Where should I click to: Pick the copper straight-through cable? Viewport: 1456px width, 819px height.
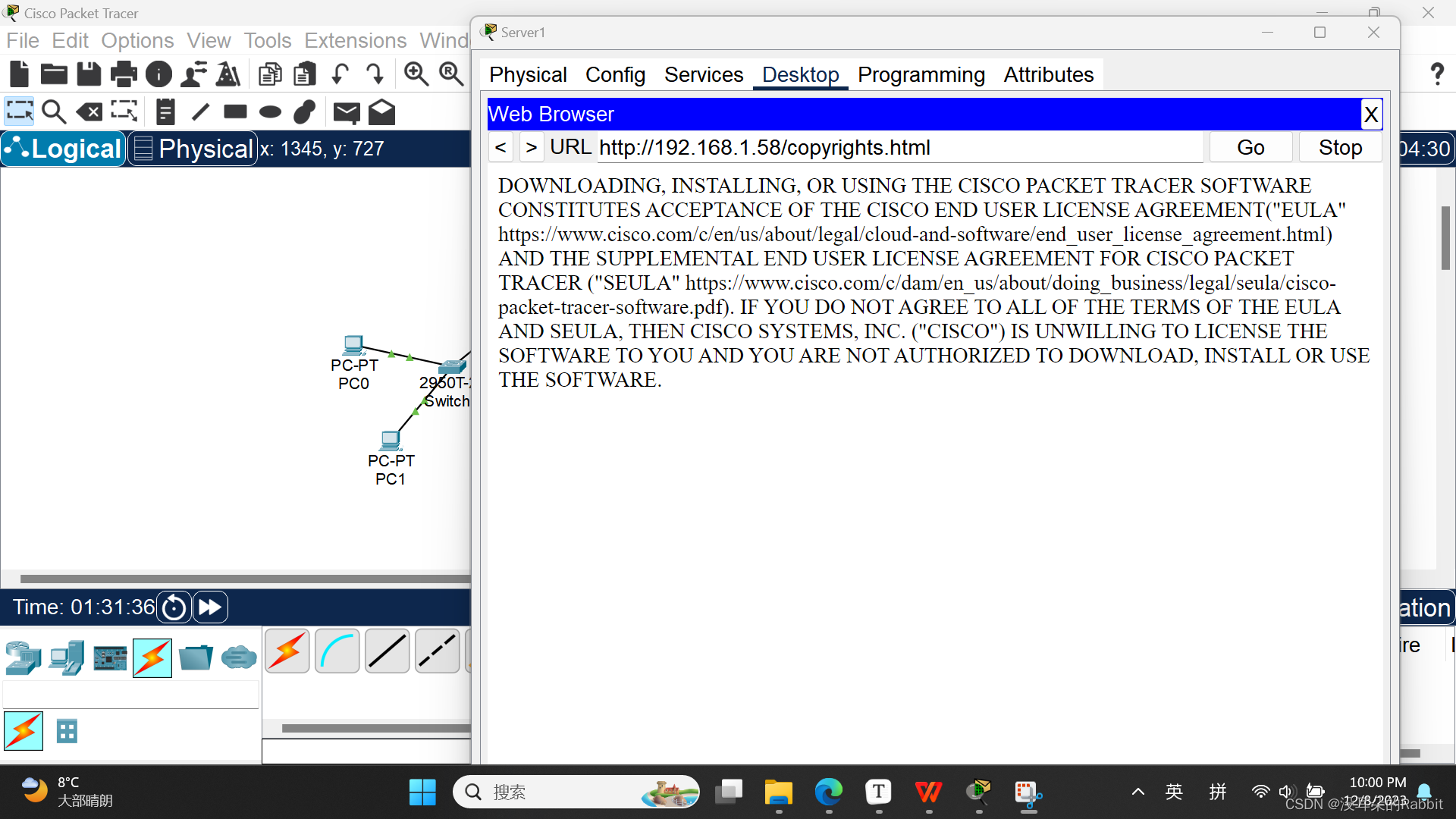388,651
